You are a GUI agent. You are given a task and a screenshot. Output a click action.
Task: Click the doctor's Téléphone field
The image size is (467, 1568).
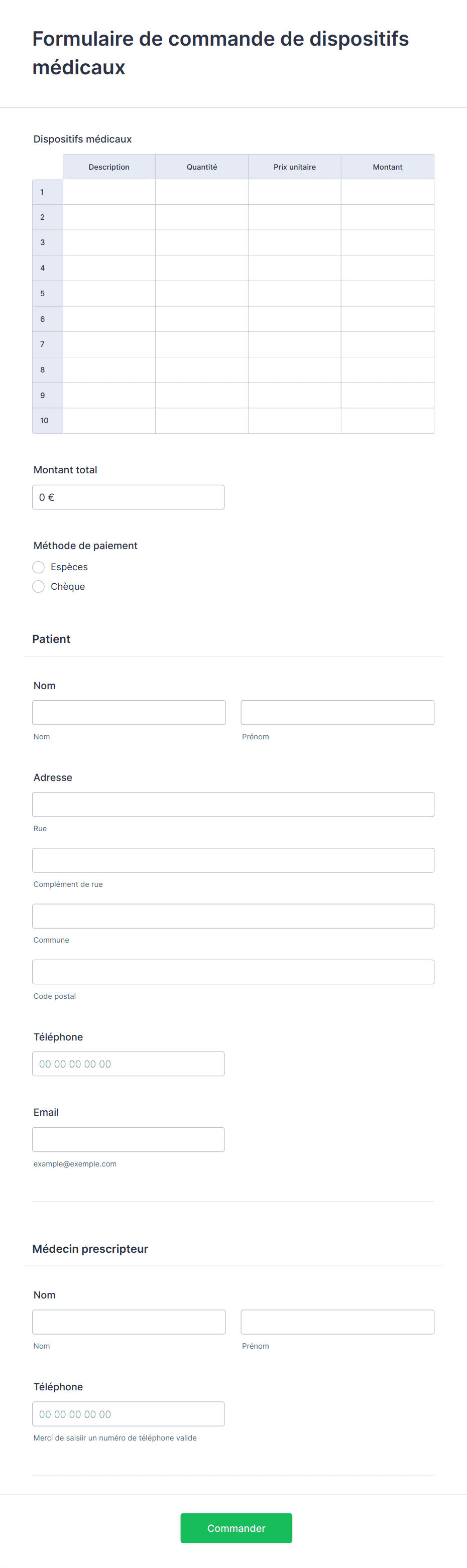129,1413
